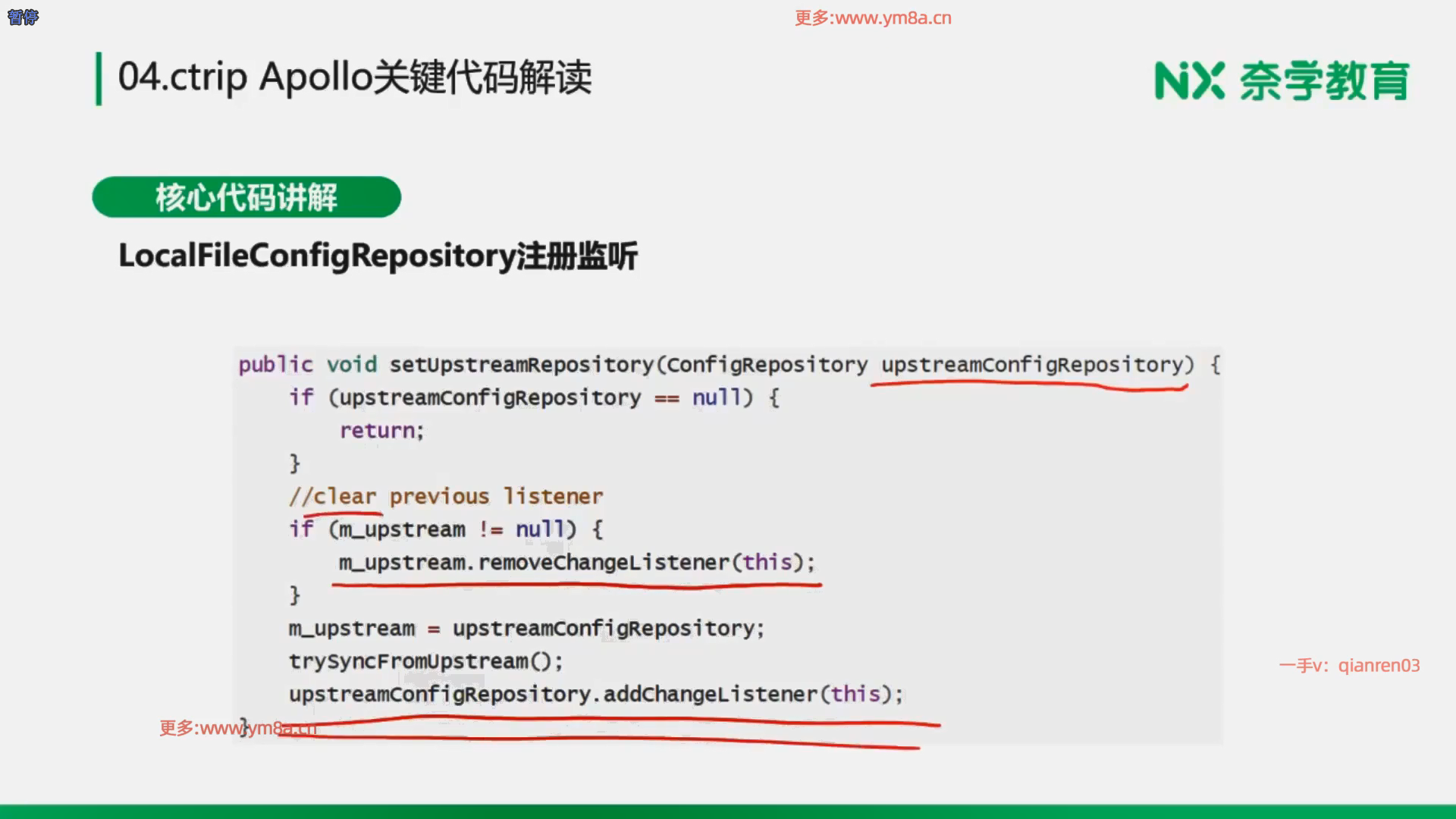The height and width of the screenshot is (819, 1456).
Task: Click the trySyncFromUpstream() call
Action: click(425, 661)
